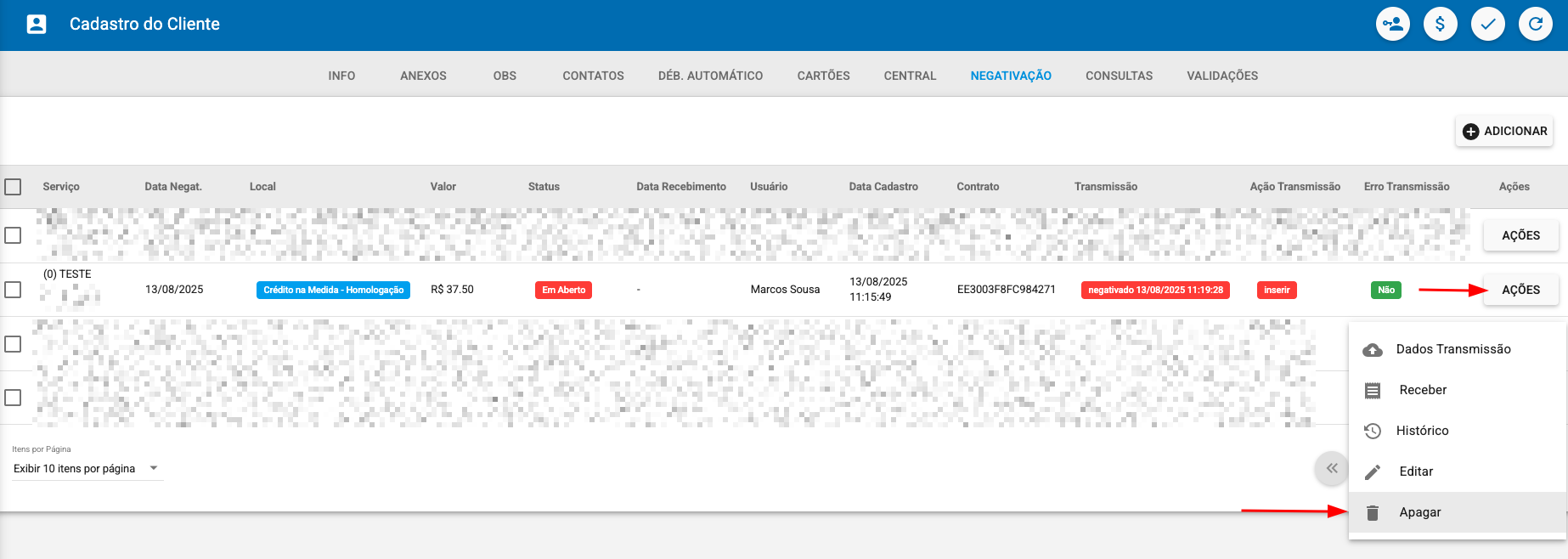The width and height of the screenshot is (1568, 559).
Task: Switch to the CONTATOS tab
Action: coord(593,76)
